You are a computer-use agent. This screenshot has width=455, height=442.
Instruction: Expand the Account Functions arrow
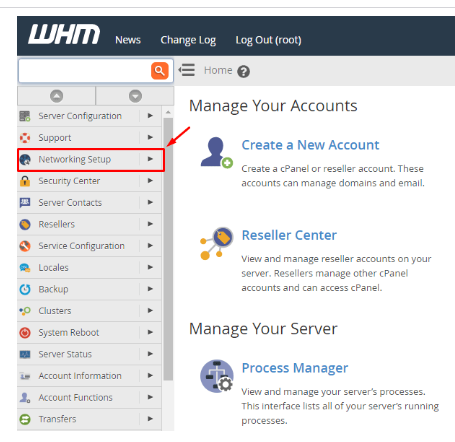pyautogui.click(x=150, y=397)
